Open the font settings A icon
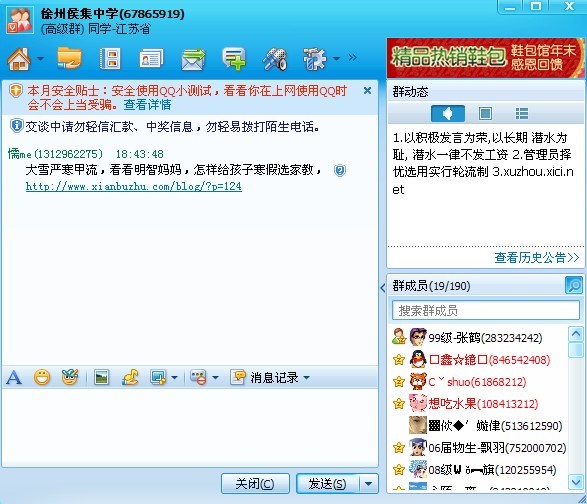Image resolution: width=587 pixels, height=504 pixels. (x=14, y=377)
